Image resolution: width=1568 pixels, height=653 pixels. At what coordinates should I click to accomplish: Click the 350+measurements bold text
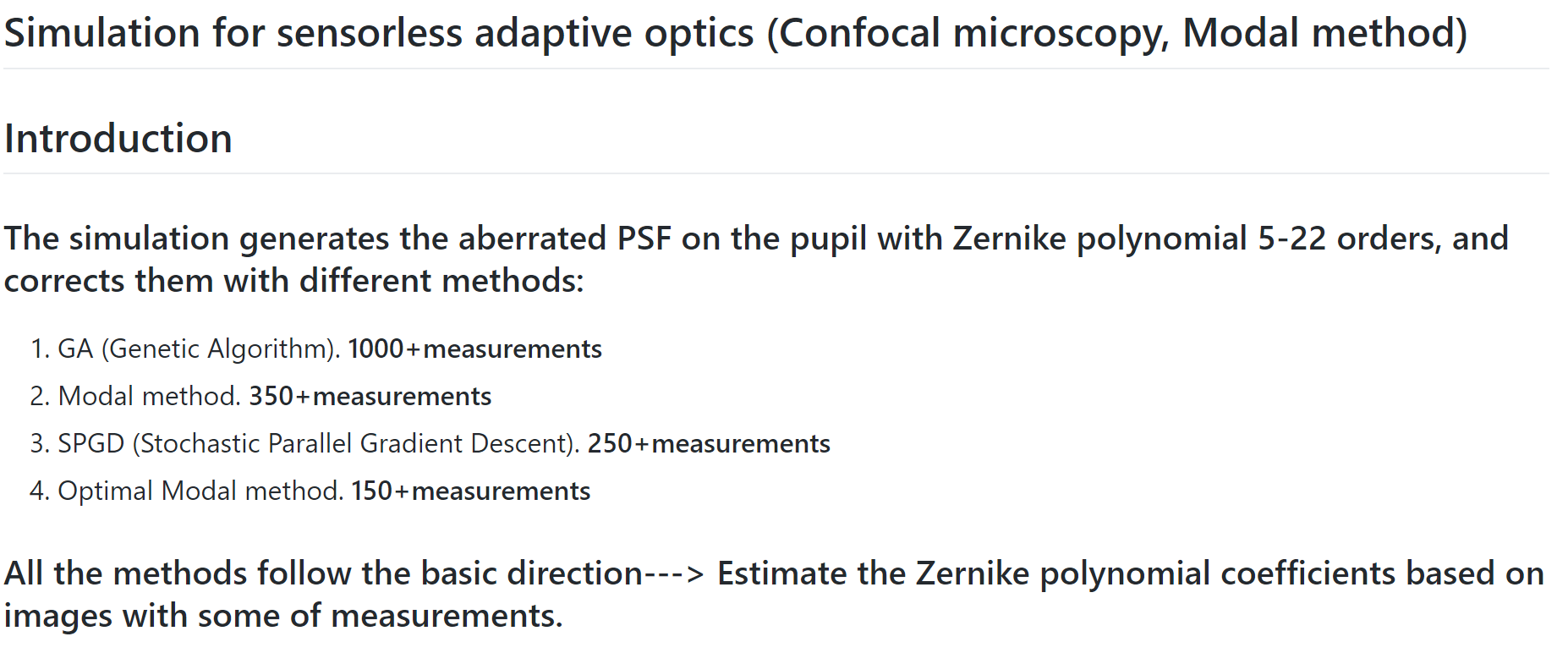tap(370, 396)
